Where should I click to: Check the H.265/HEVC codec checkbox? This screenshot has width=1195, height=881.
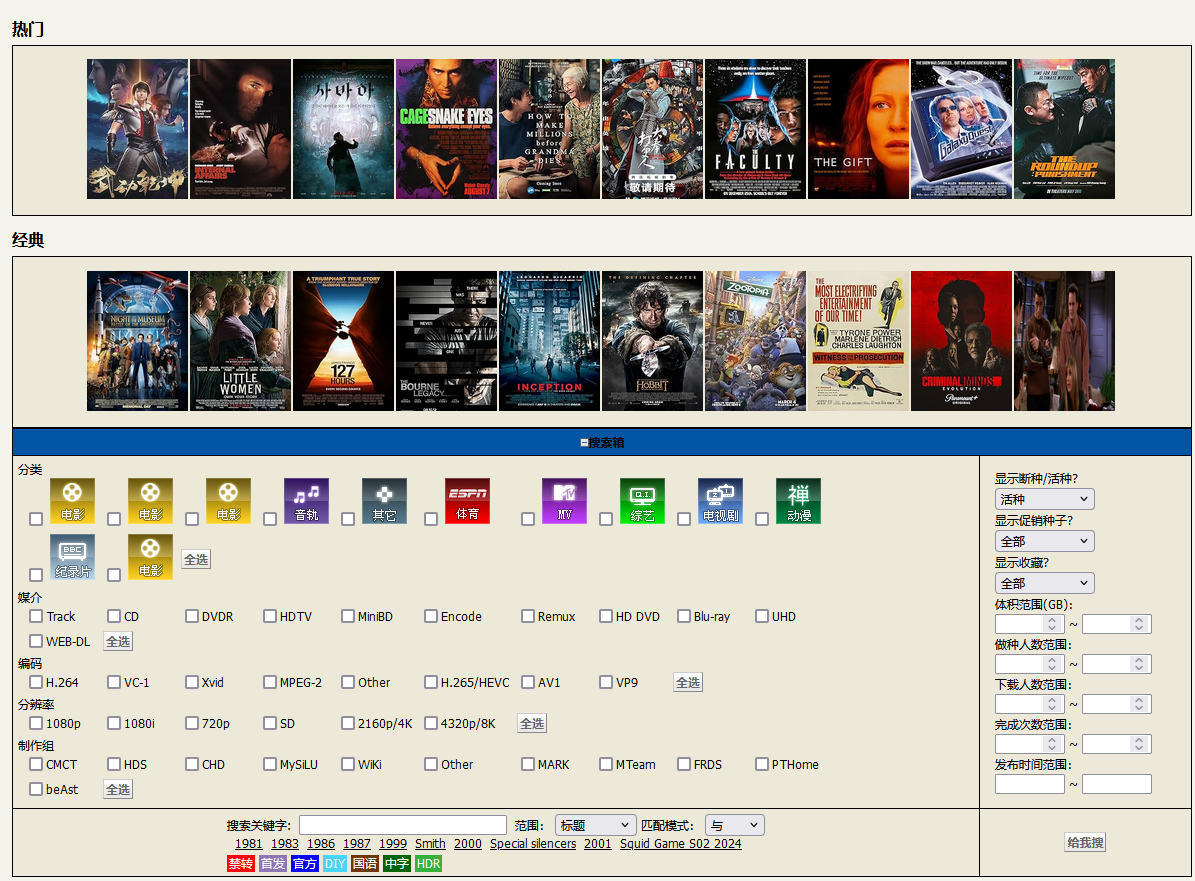[x=431, y=682]
